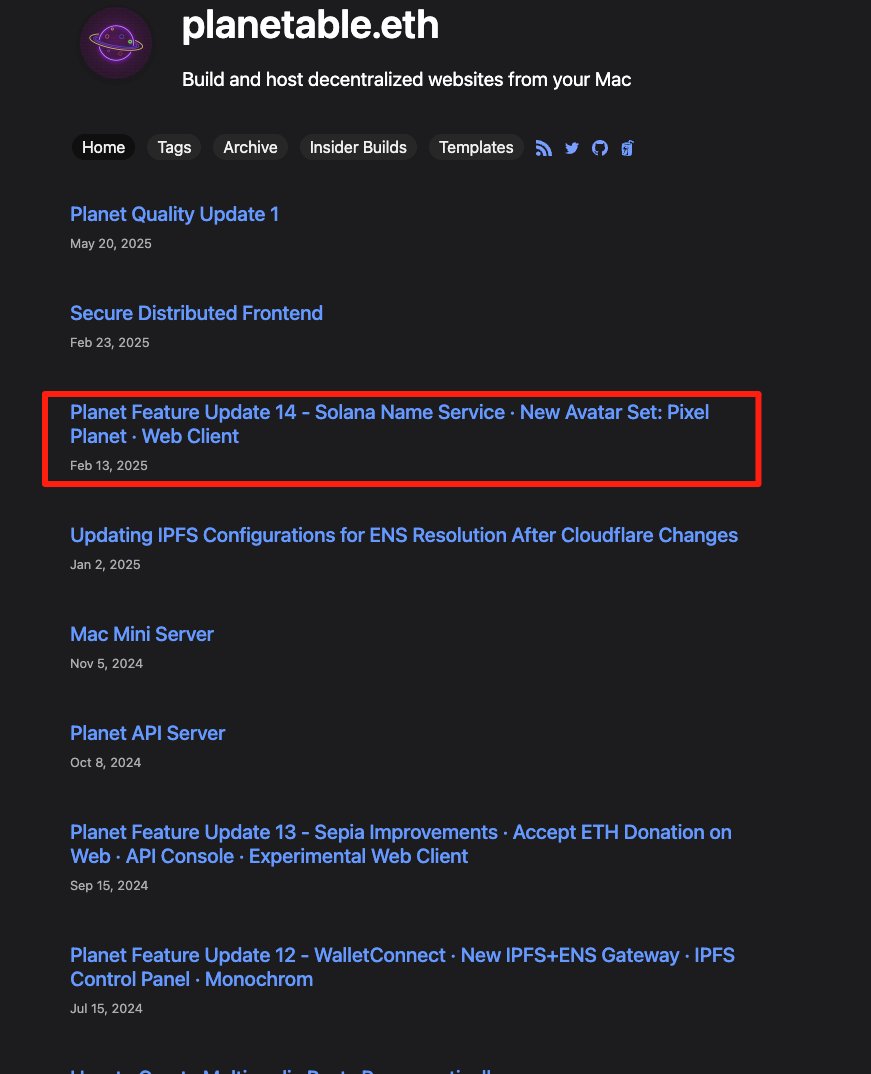Click the tagline about decentralized websites
The height and width of the screenshot is (1074, 871).
coord(406,79)
